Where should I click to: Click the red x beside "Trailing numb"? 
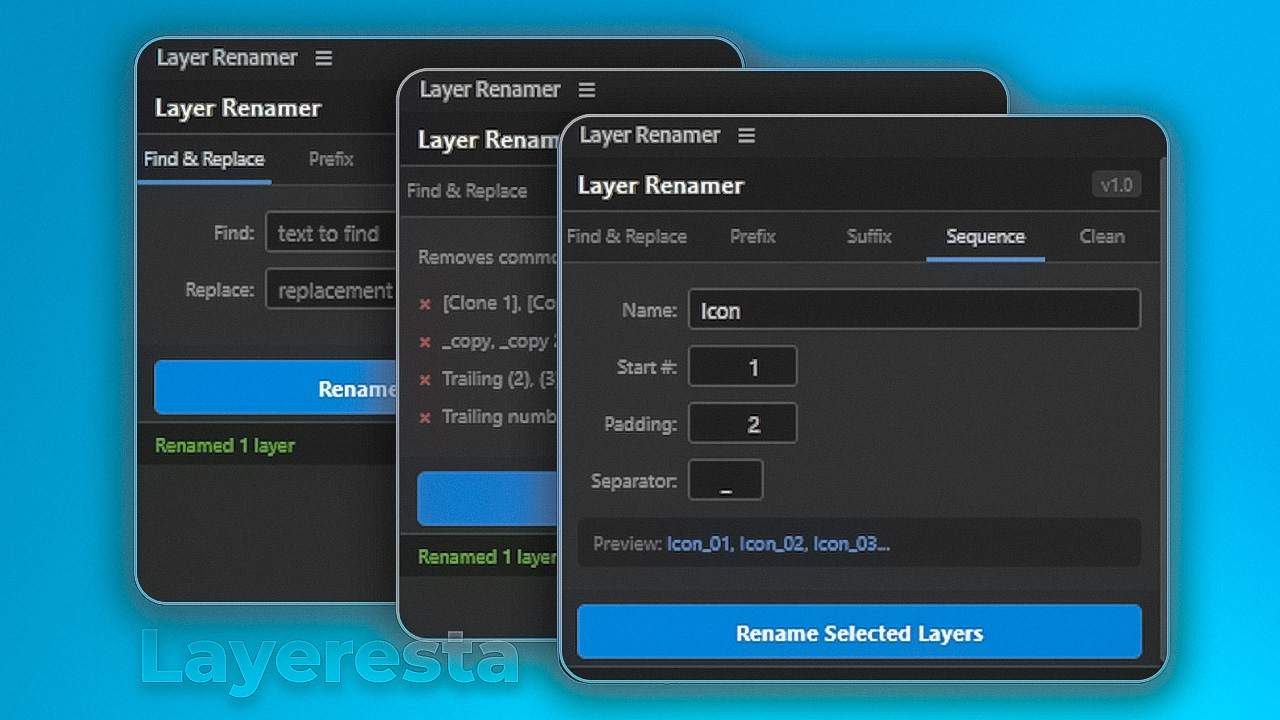tap(425, 418)
